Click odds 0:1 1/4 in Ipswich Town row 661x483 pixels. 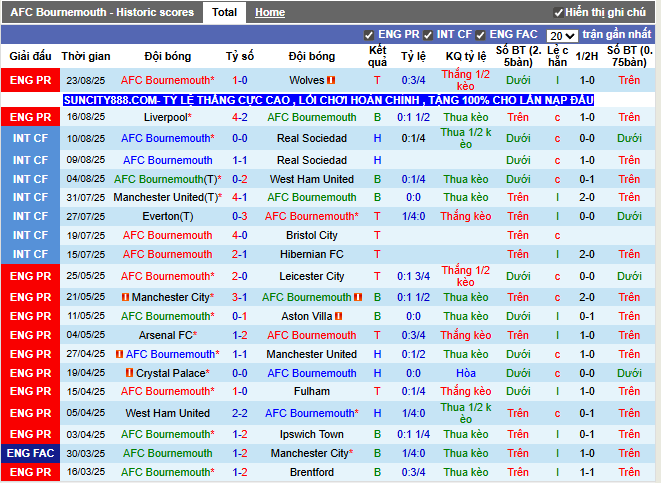coord(413,434)
